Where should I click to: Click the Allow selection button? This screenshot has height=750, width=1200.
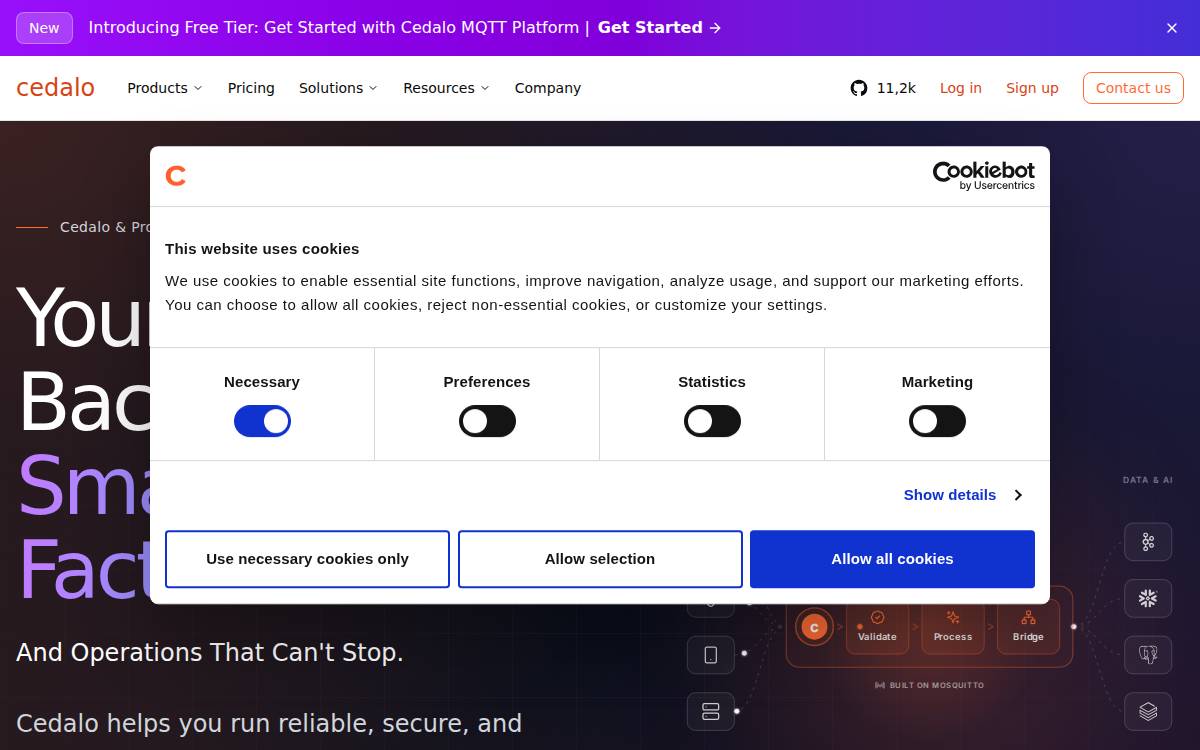pyautogui.click(x=600, y=559)
